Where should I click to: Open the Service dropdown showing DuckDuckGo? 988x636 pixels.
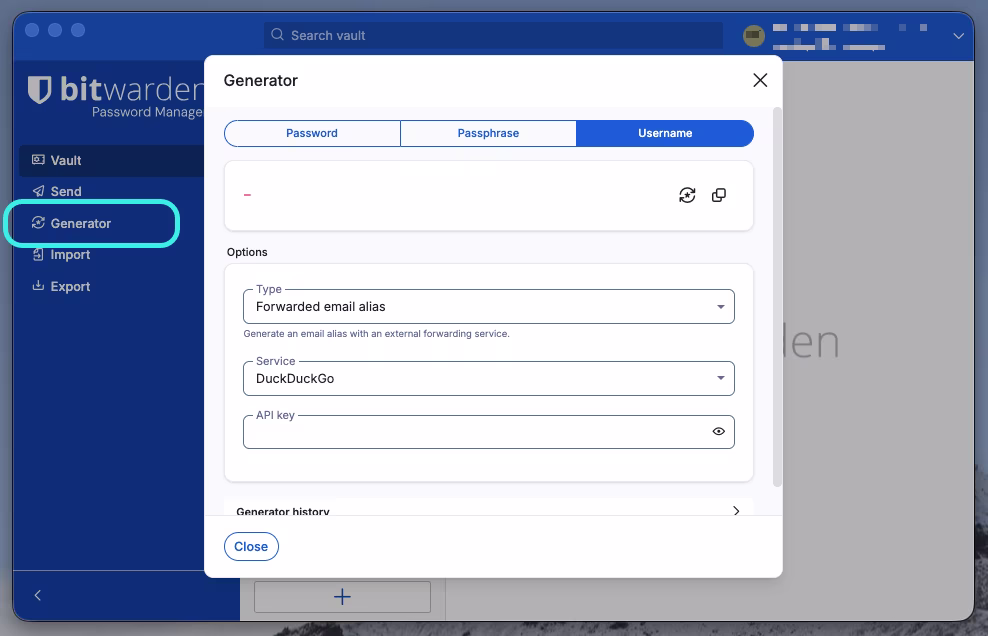(x=489, y=378)
